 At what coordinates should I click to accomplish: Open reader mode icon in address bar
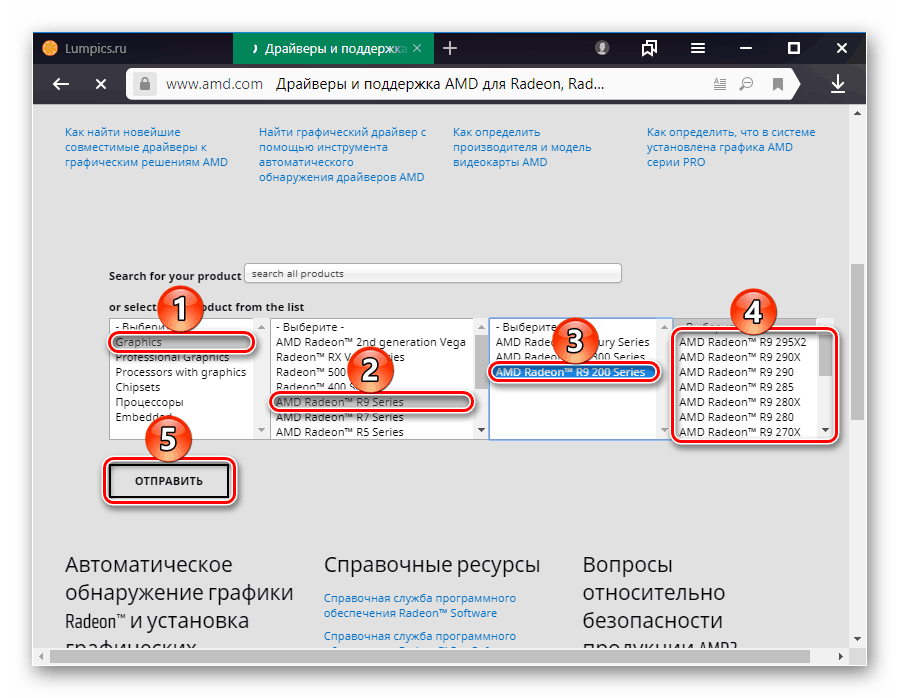pyautogui.click(x=720, y=84)
